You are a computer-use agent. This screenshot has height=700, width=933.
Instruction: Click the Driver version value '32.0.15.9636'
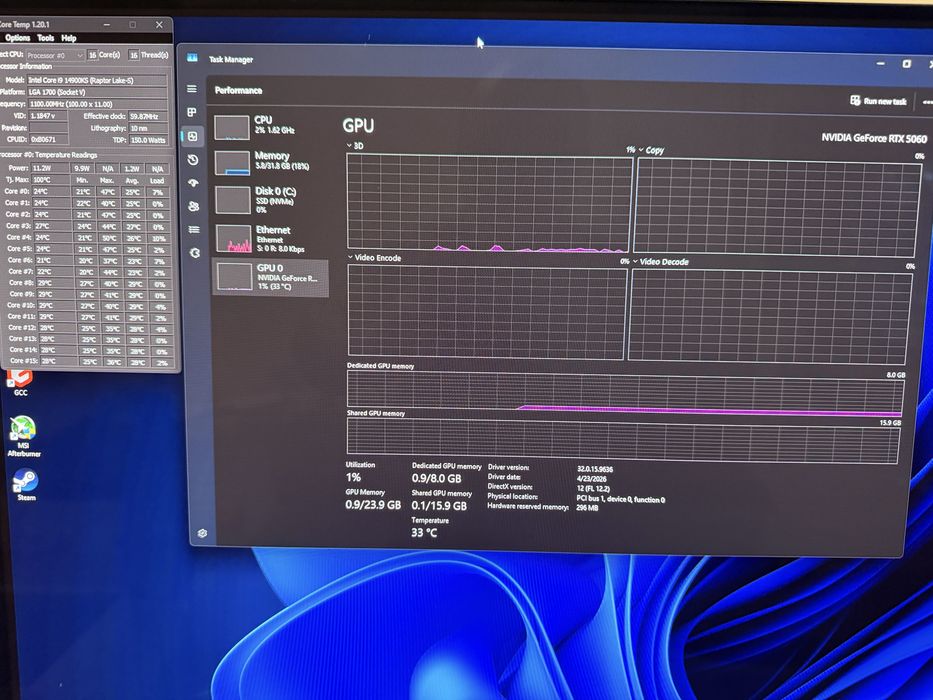(594, 469)
